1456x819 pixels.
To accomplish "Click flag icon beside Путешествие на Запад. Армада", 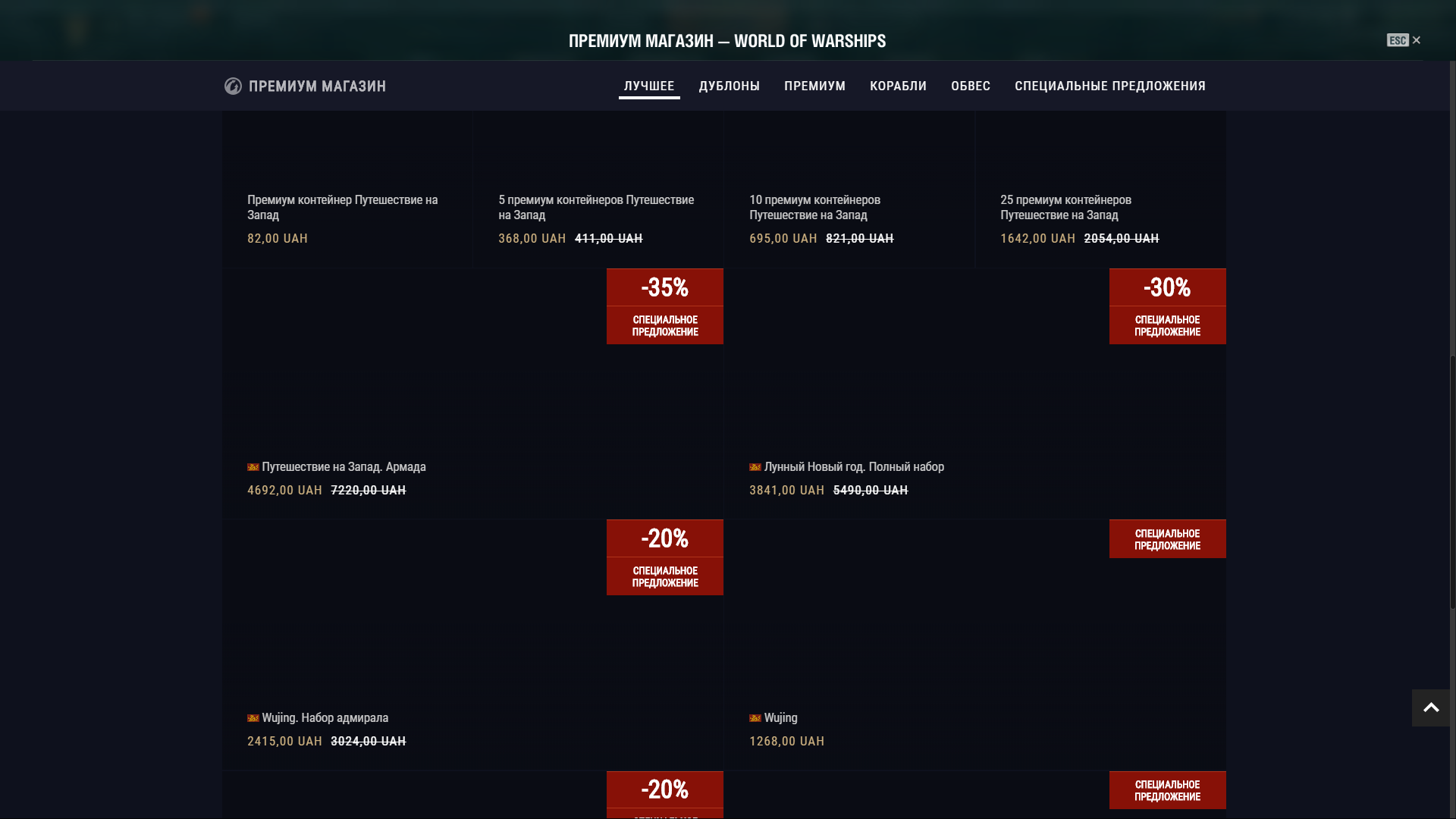I will pos(253,467).
